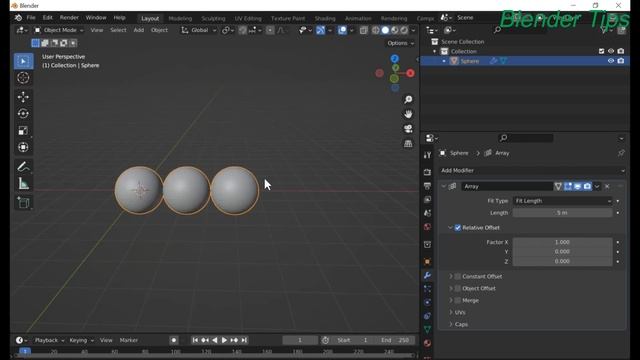Click the zoom viewport magnifier icon
The image size is (640, 360).
[x=408, y=100]
